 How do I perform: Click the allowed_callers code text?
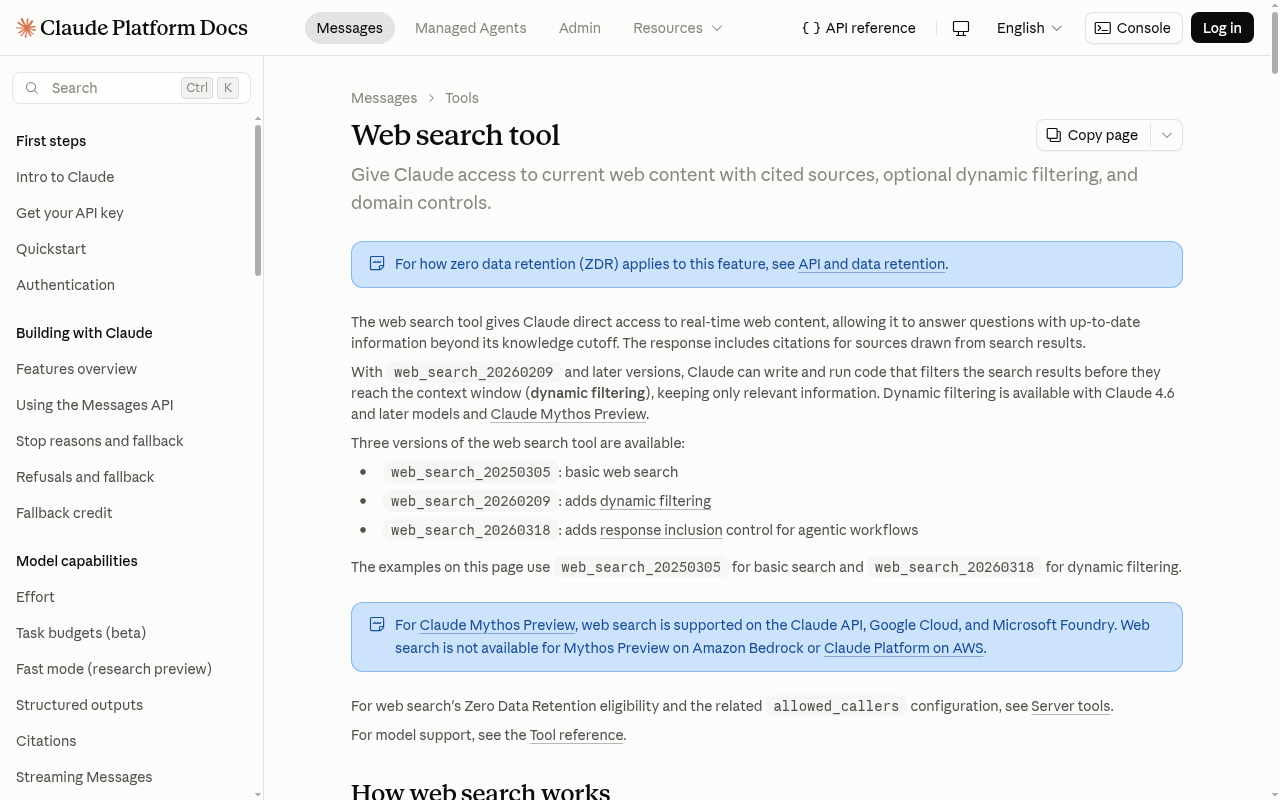pyautogui.click(x=836, y=706)
